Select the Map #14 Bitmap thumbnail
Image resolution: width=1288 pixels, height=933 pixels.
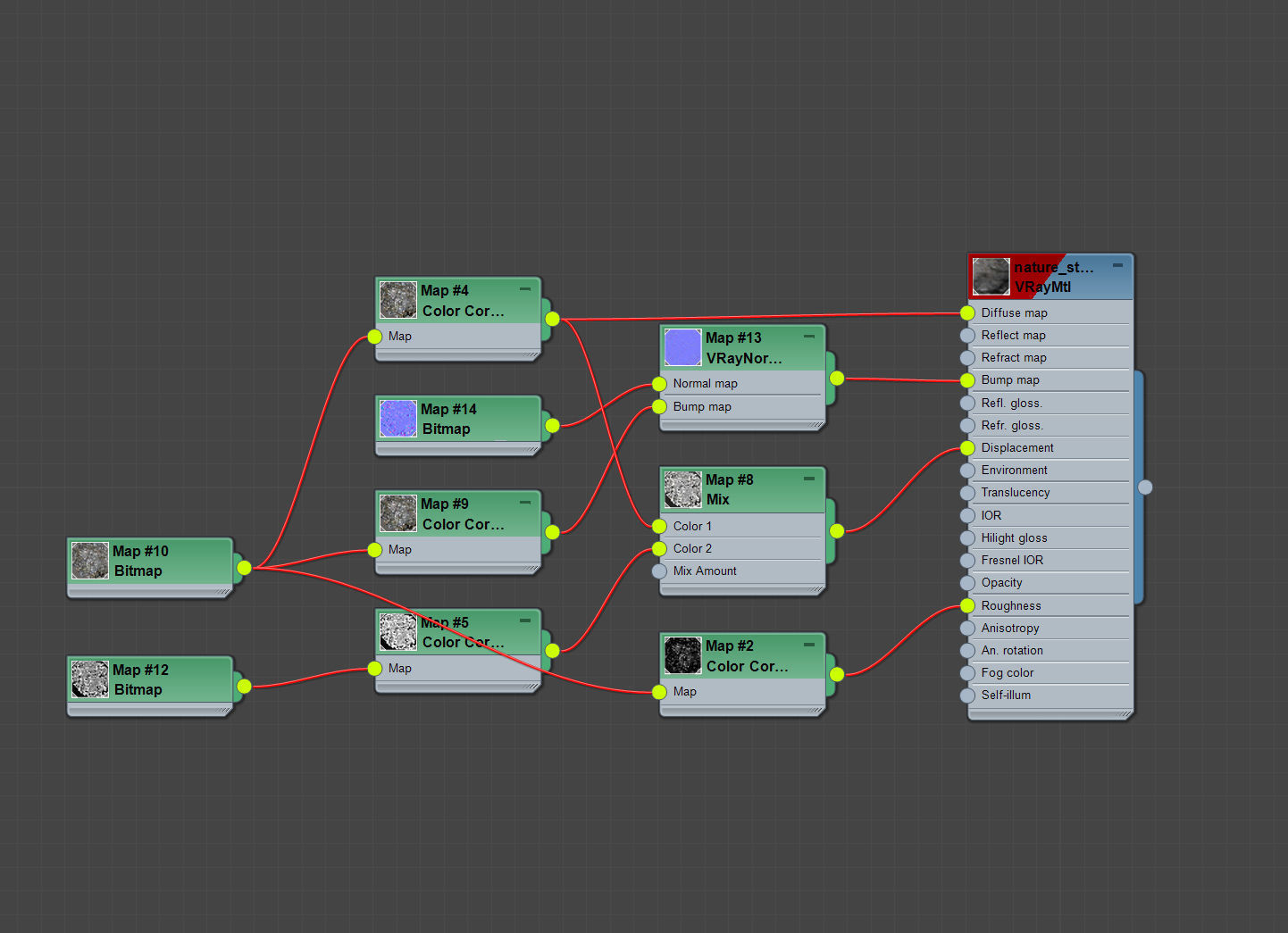(398, 419)
